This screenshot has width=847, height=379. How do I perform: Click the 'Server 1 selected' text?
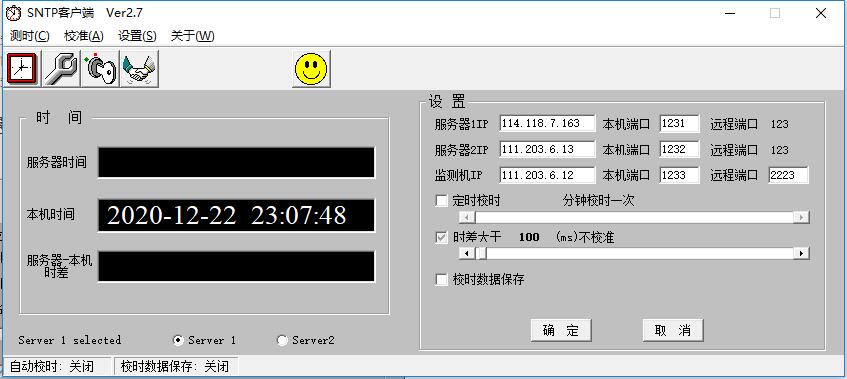[70, 340]
